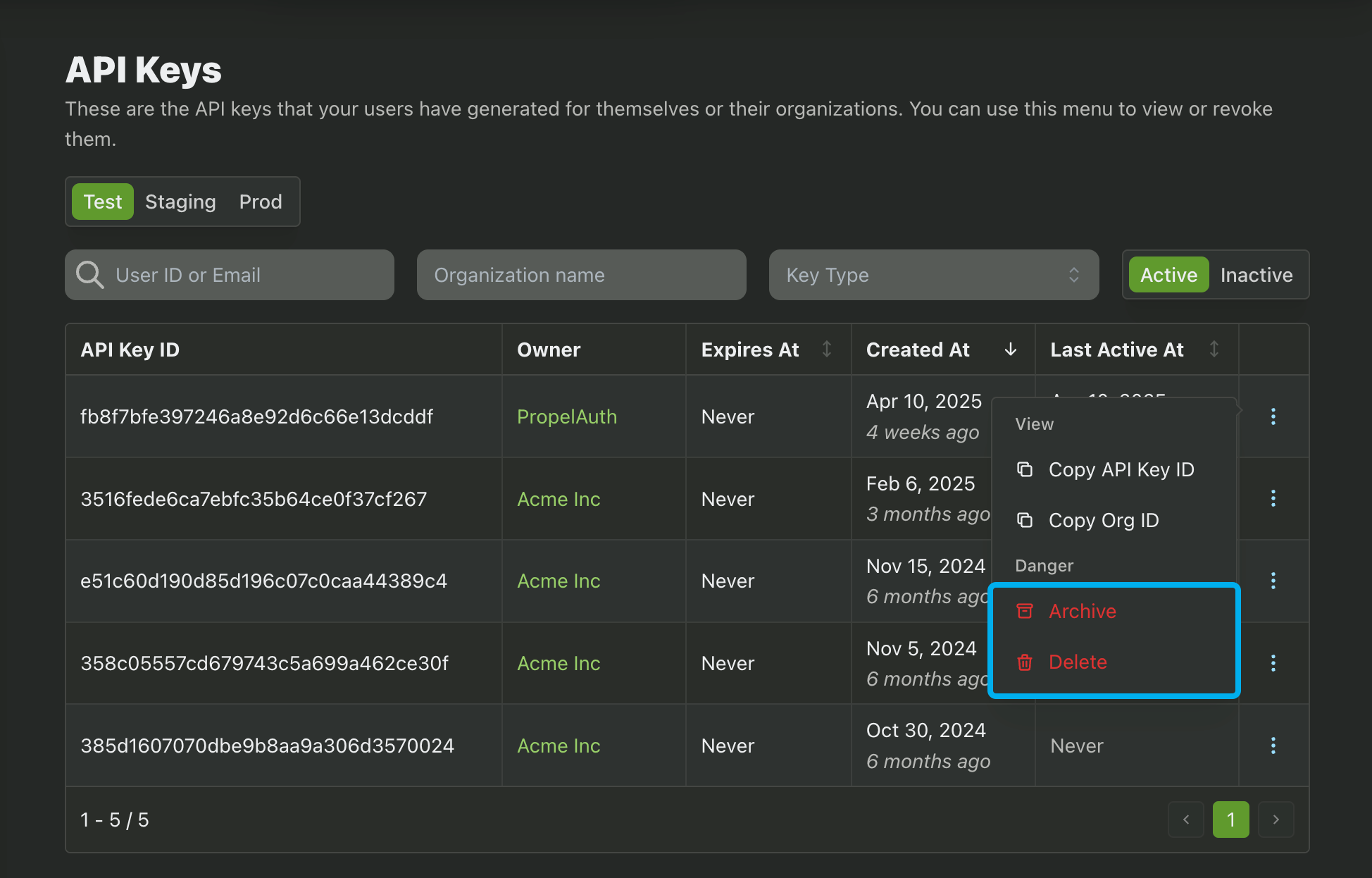1372x878 pixels.
Task: Click key ID 358c05557cd679743c5a699a462ce30f
Action: point(264,663)
